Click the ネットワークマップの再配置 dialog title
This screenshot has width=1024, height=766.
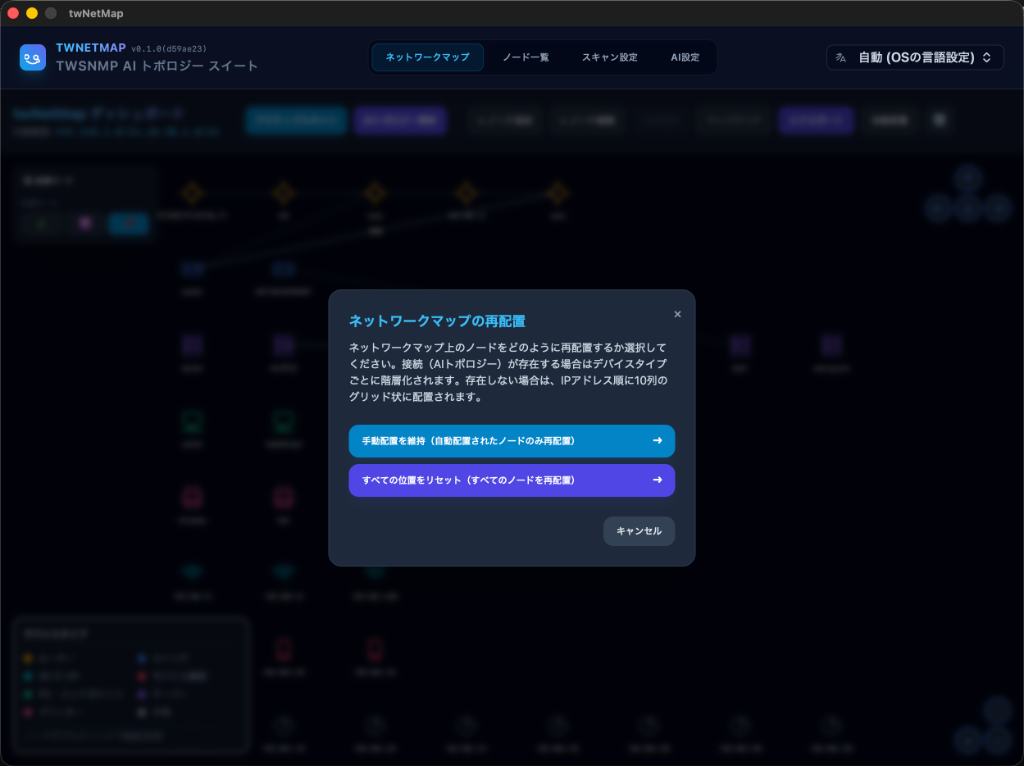pos(437,321)
